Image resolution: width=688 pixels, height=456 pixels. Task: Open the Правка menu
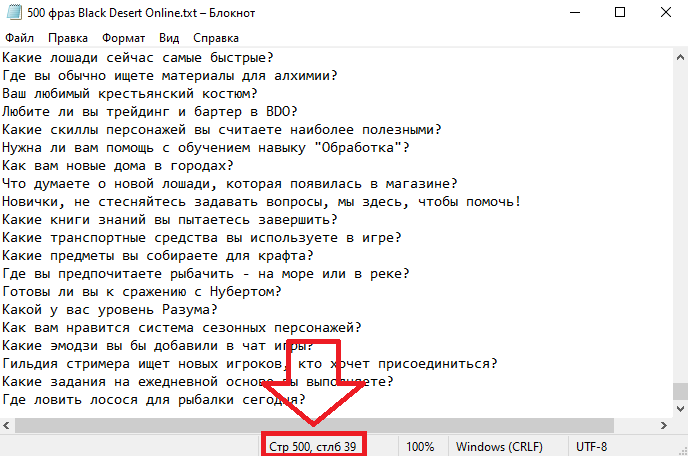click(x=68, y=38)
